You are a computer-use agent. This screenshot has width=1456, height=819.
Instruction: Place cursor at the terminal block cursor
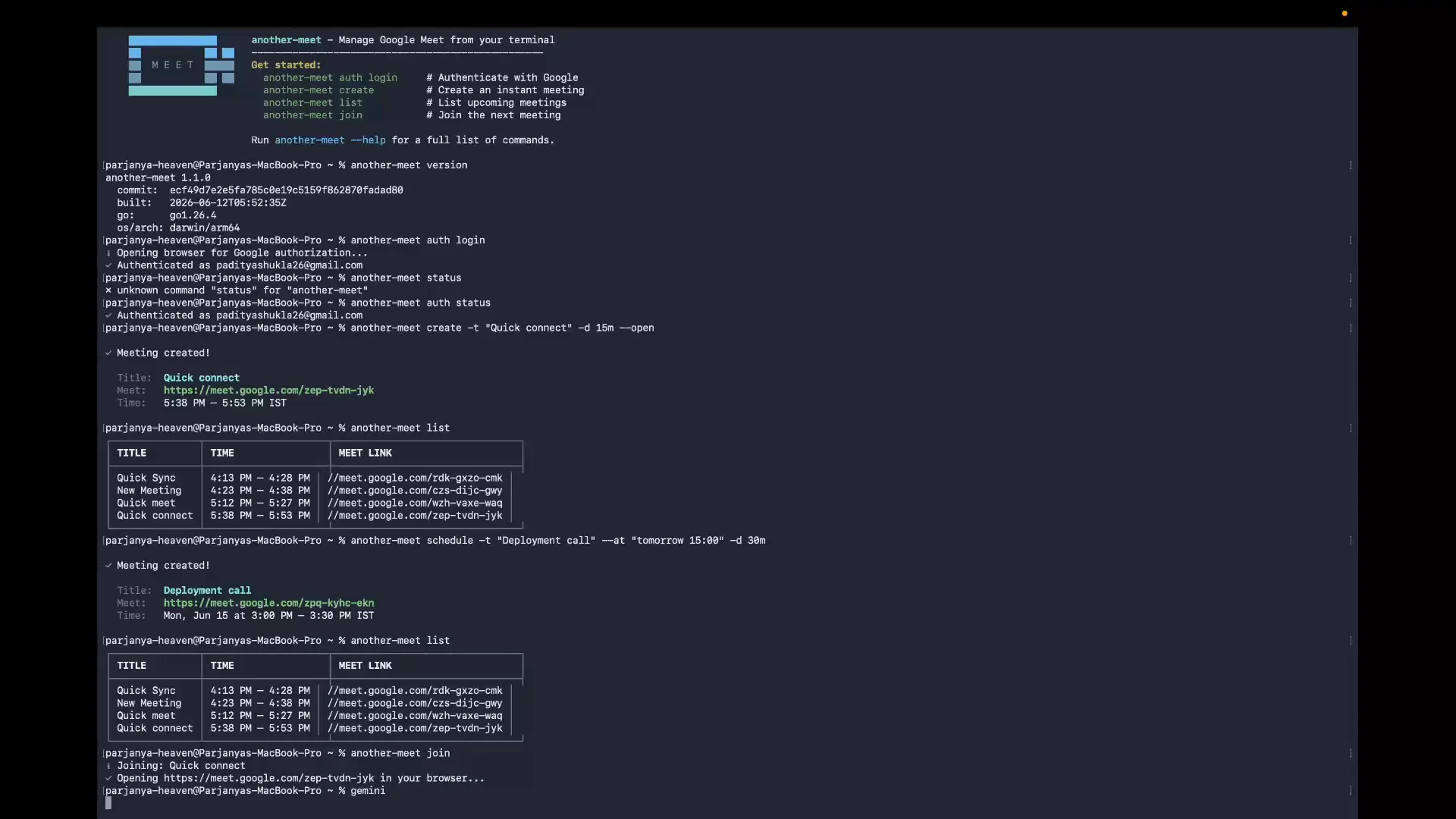click(108, 803)
